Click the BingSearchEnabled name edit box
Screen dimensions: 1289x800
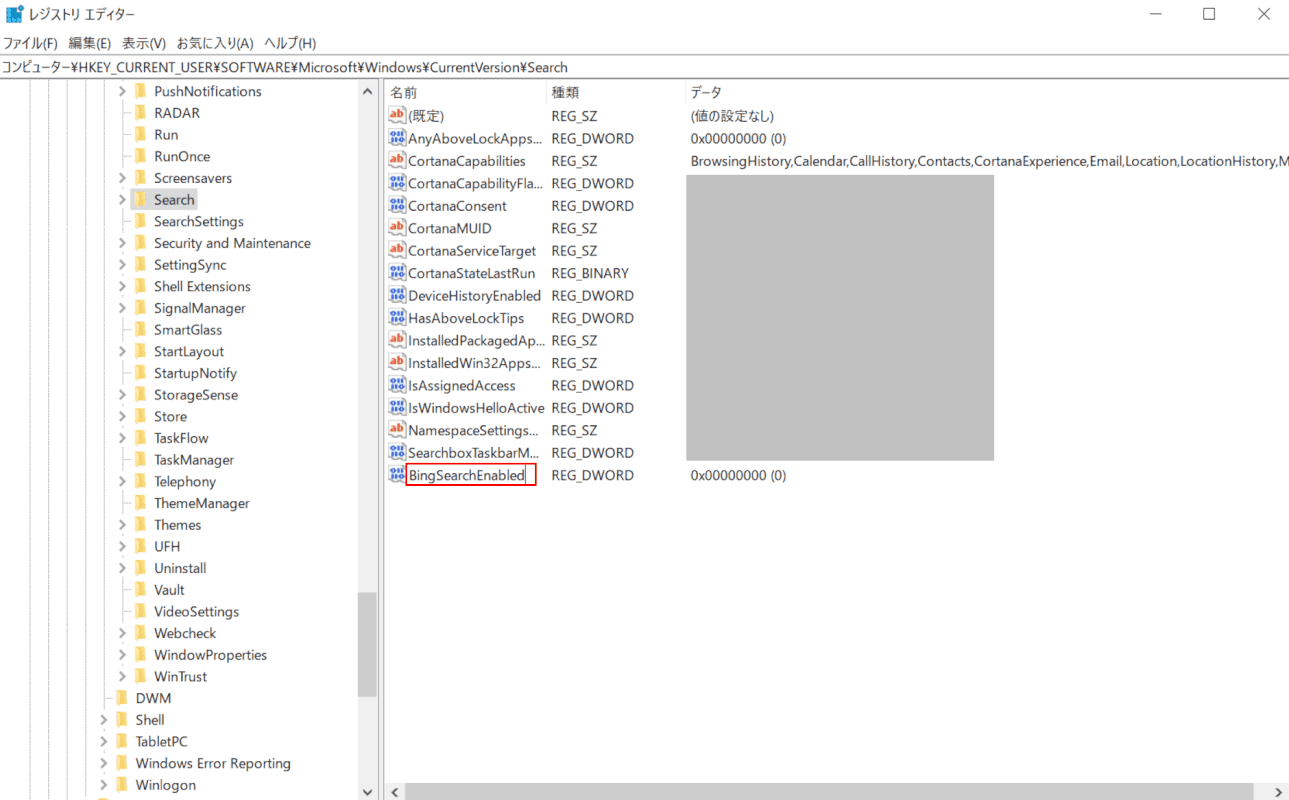pyautogui.click(x=471, y=475)
